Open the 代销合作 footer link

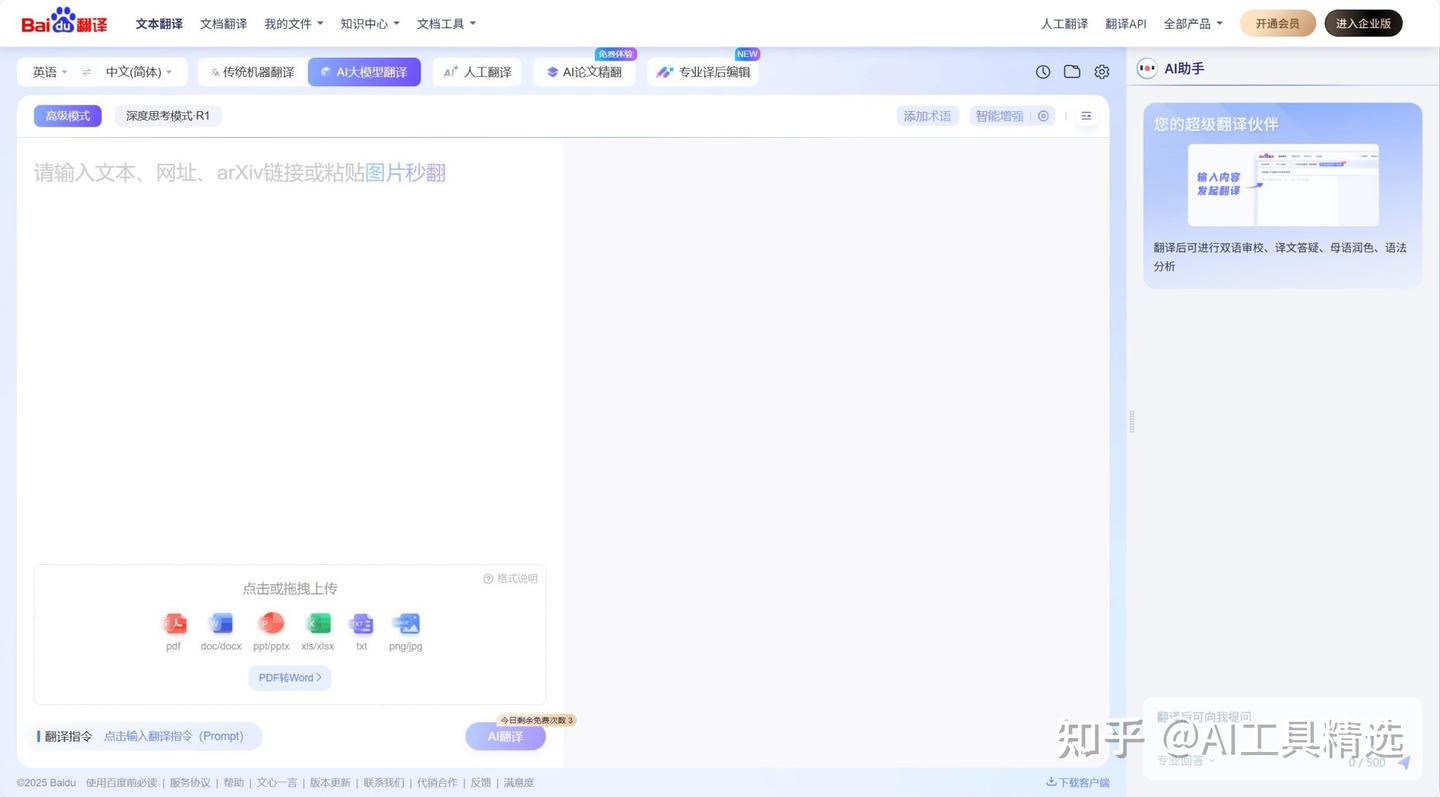[x=437, y=783]
